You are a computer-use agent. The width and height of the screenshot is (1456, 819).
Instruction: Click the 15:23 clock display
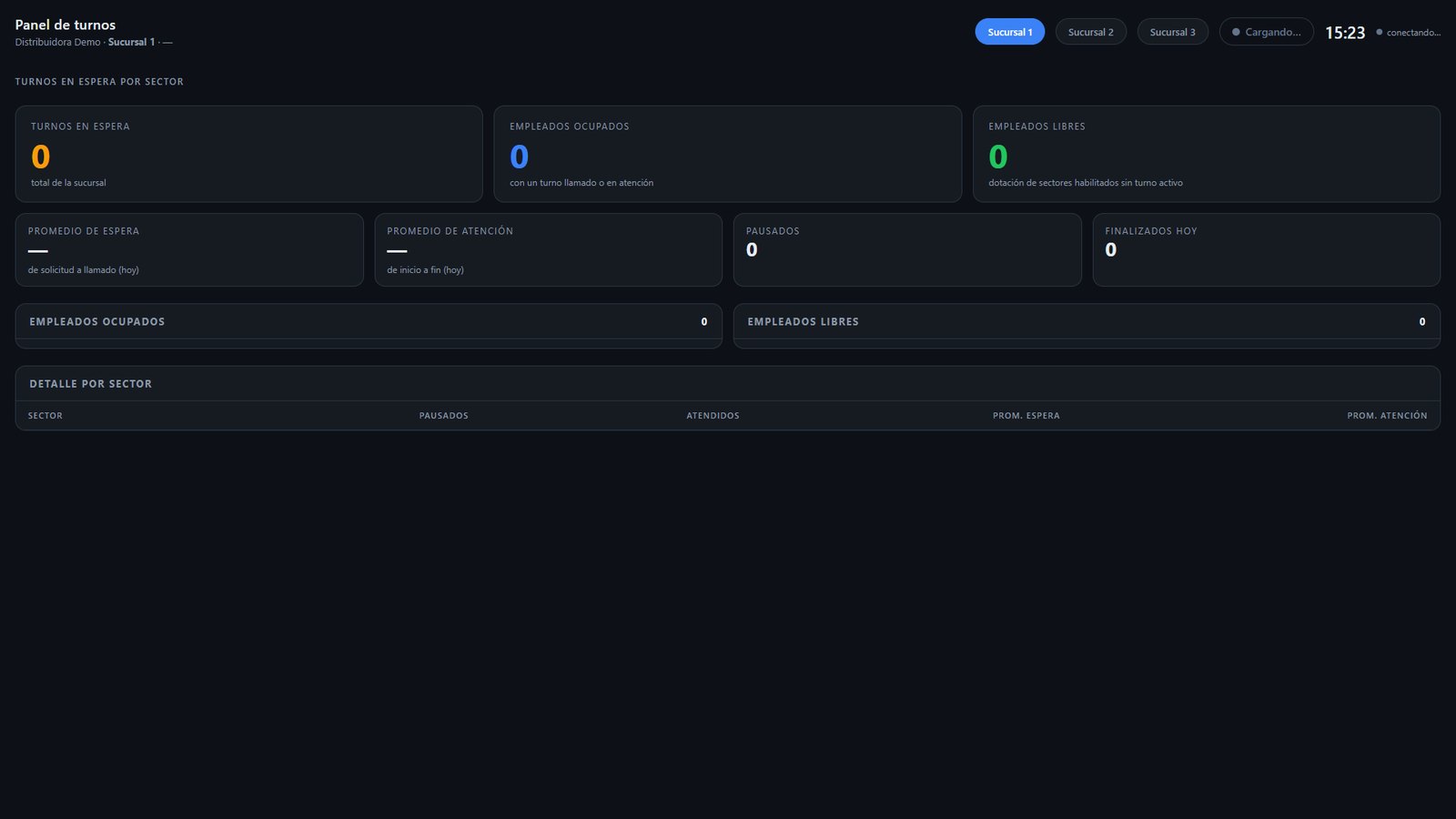[x=1345, y=33]
